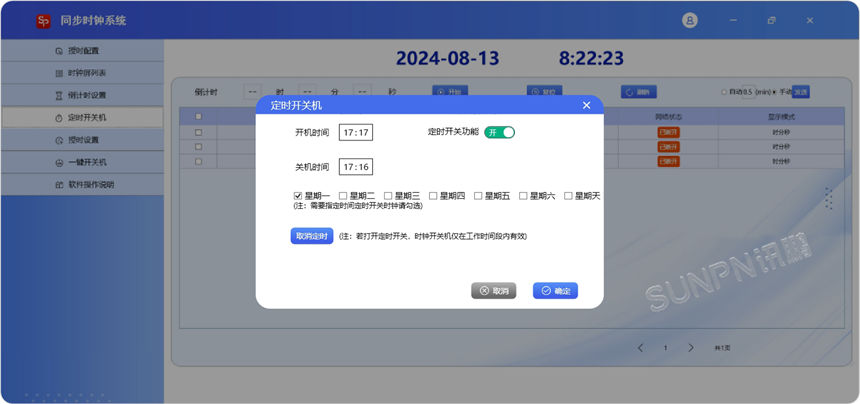
Task: Click the previous page left arrow
Action: (641, 348)
